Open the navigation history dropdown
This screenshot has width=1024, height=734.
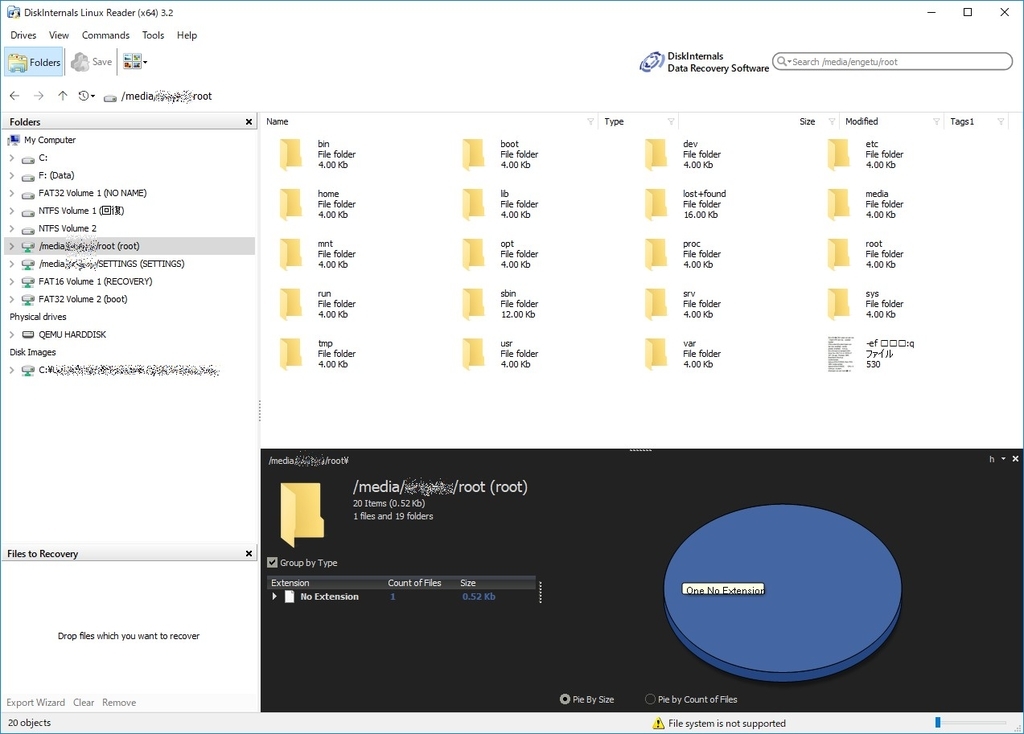[87, 96]
